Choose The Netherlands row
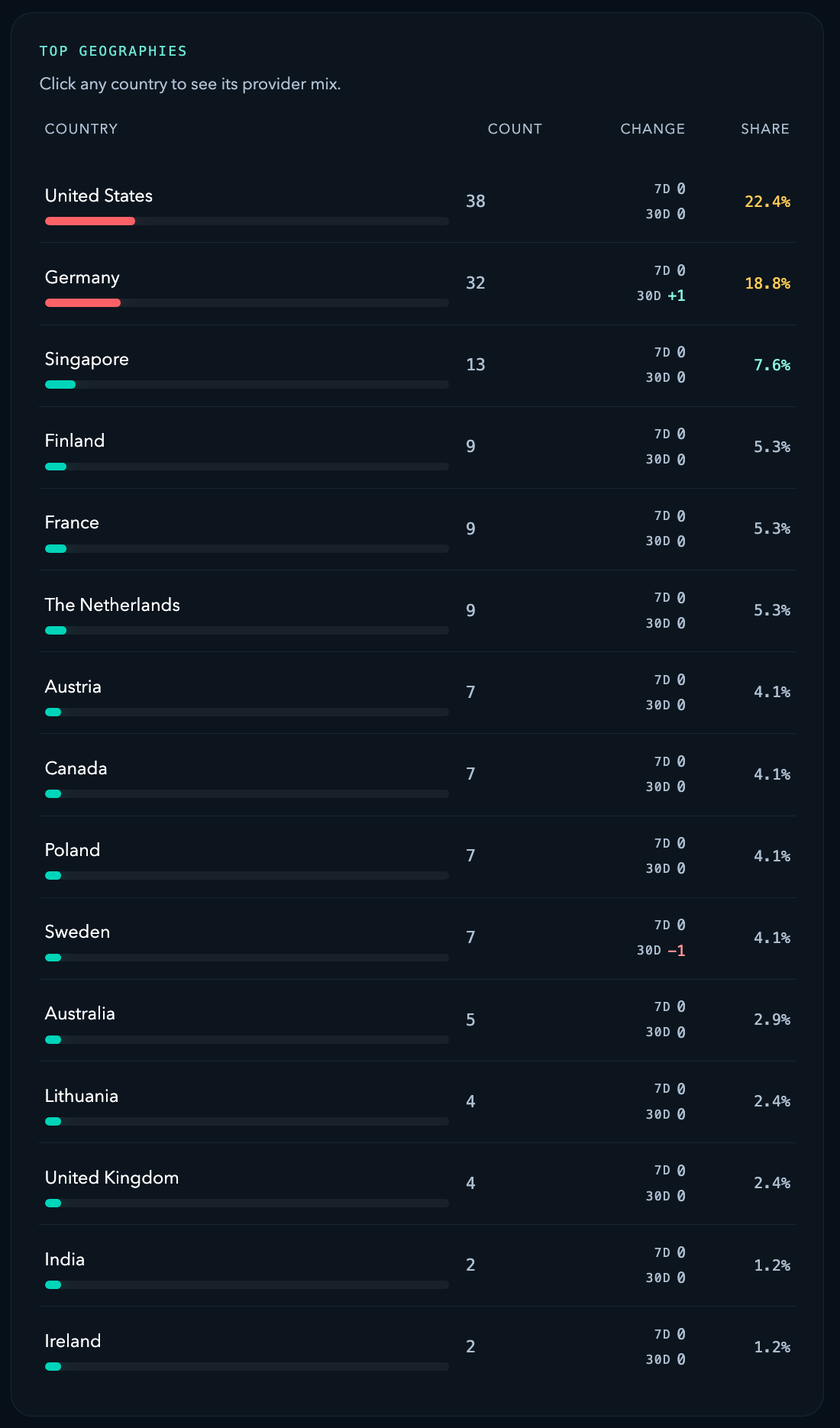The height and width of the screenshot is (1428, 840). 112,605
